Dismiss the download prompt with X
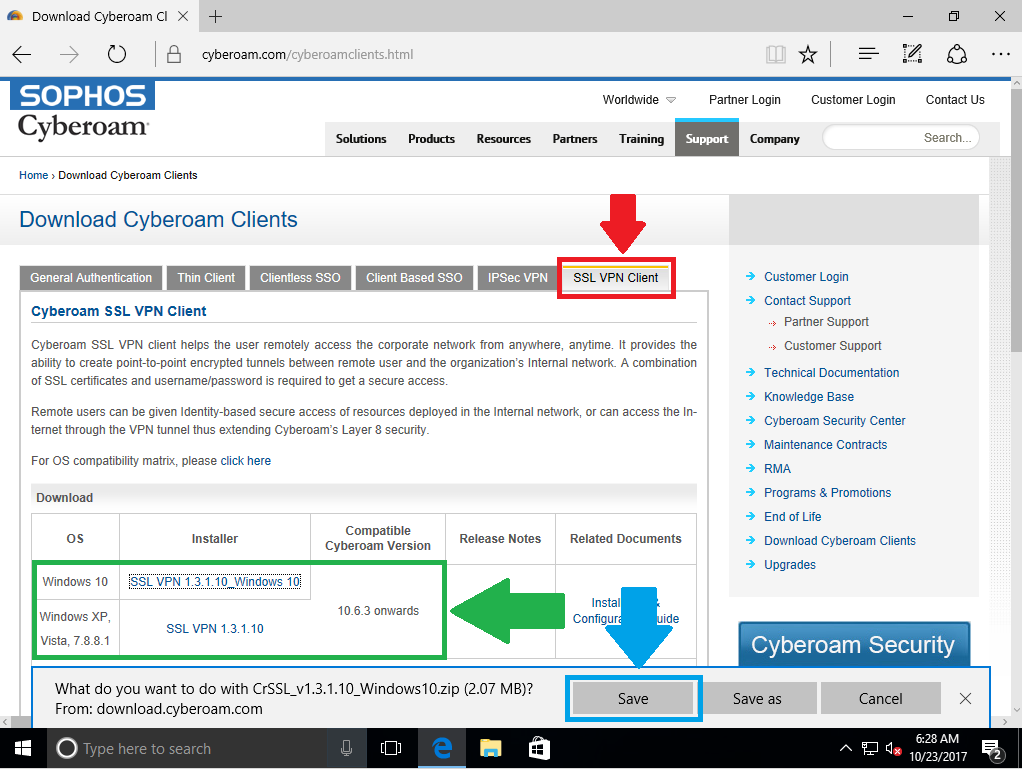Image resolution: width=1022 pixels, height=769 pixels. click(965, 699)
